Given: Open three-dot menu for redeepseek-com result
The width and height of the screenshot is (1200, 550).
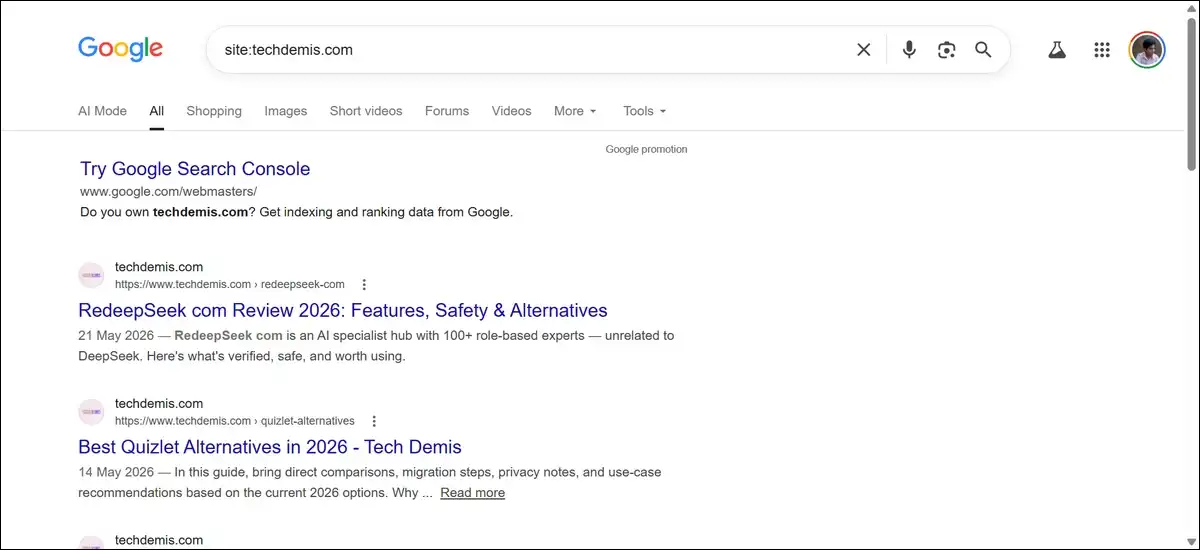Looking at the screenshot, I should (x=364, y=285).
